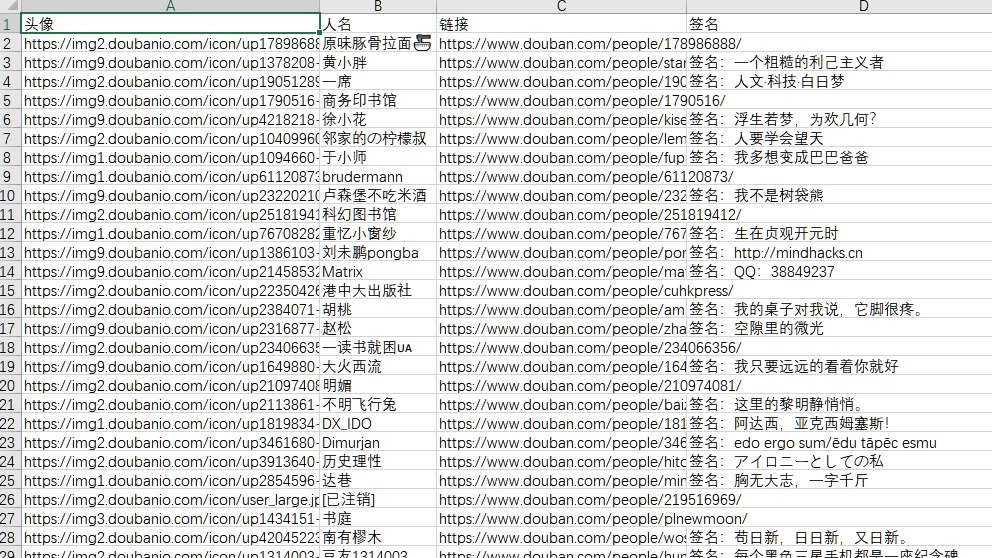
Task: Click link cell douban.com/people/234066356/
Action: point(561,347)
